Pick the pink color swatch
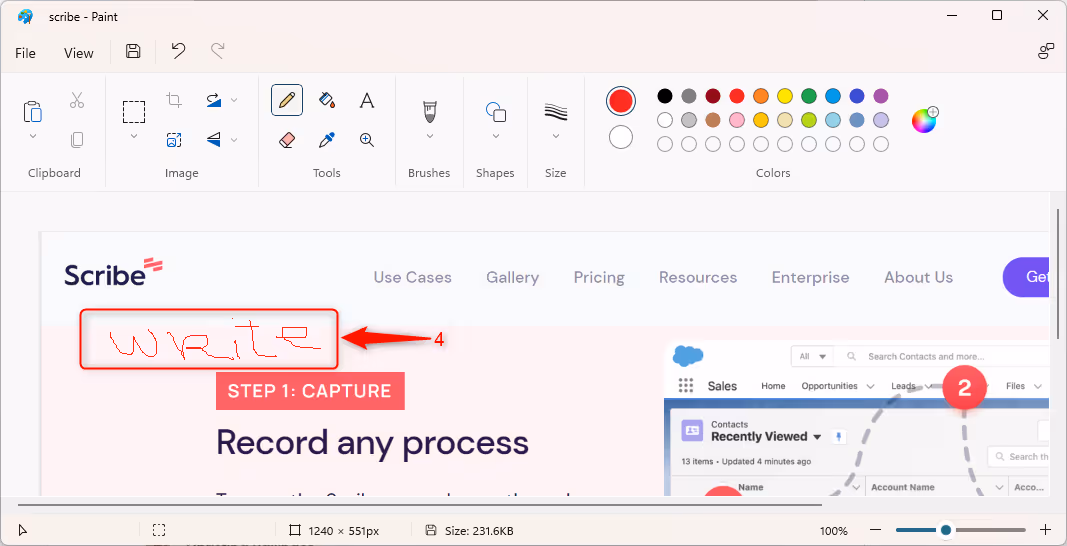 736,121
